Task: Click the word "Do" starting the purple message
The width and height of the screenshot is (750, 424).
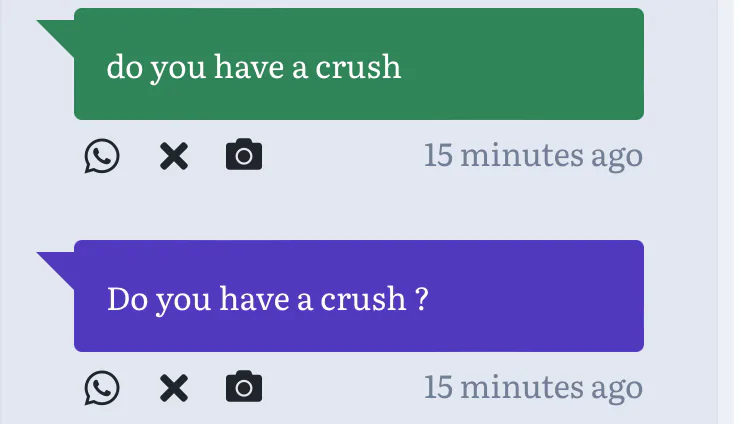Action: [127, 299]
